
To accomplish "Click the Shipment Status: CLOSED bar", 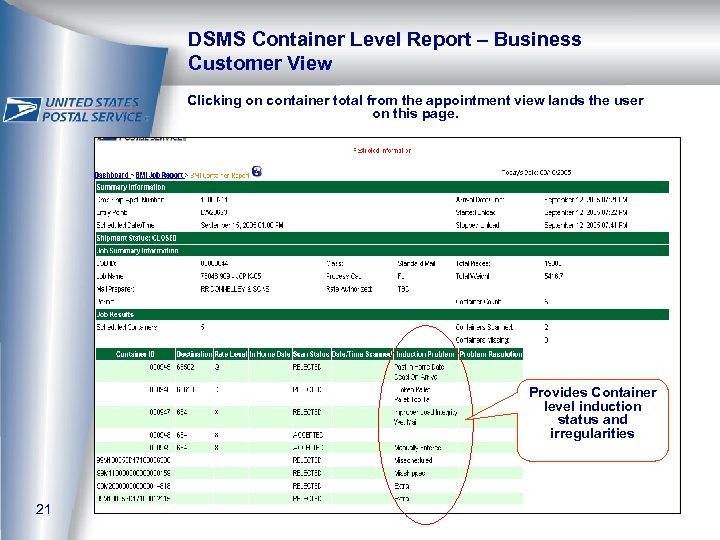I will [382, 238].
